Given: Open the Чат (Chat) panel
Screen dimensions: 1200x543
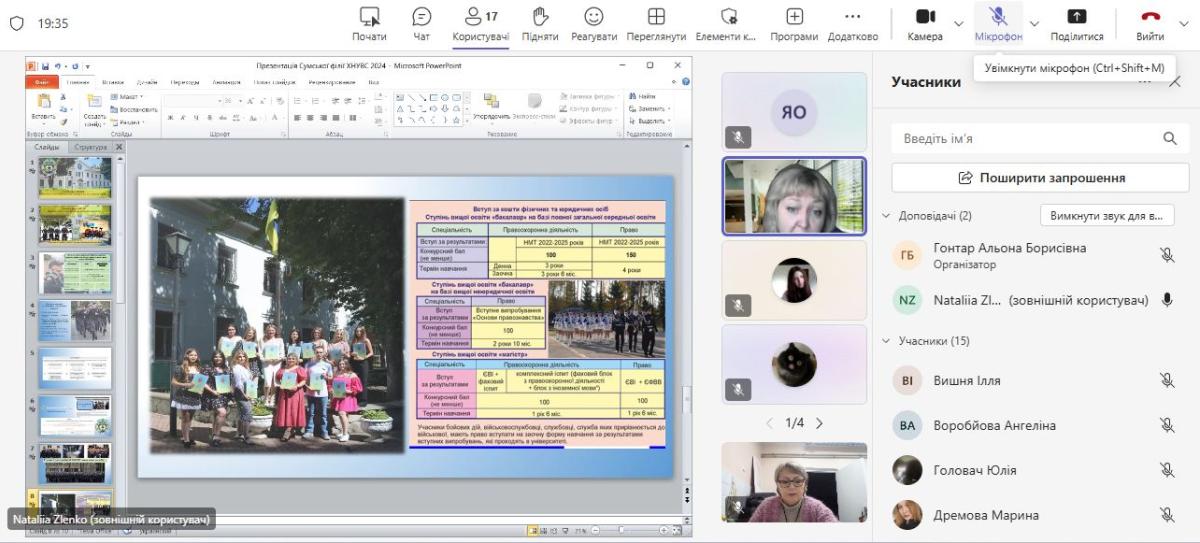Looking at the screenshot, I should (421, 23).
